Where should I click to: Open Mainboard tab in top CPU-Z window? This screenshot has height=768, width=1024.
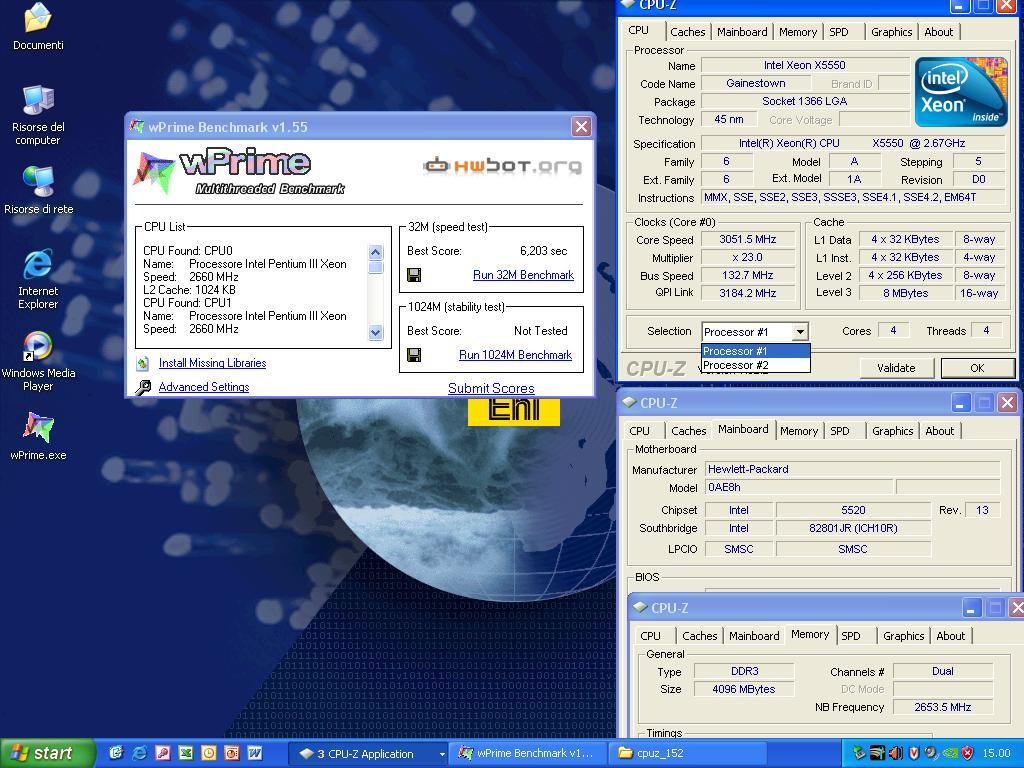coord(742,32)
